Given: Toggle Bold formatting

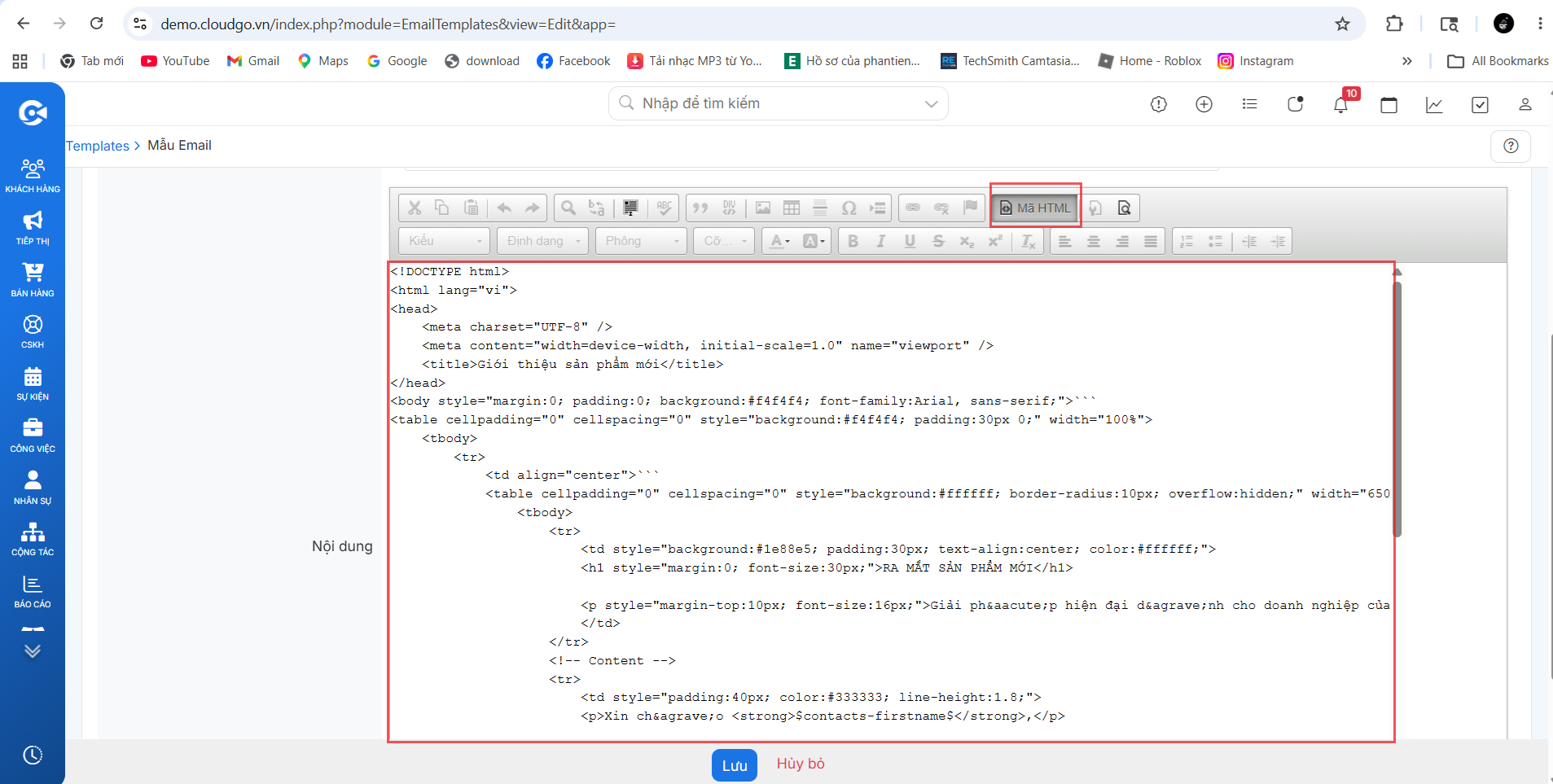Looking at the screenshot, I should pos(853,241).
